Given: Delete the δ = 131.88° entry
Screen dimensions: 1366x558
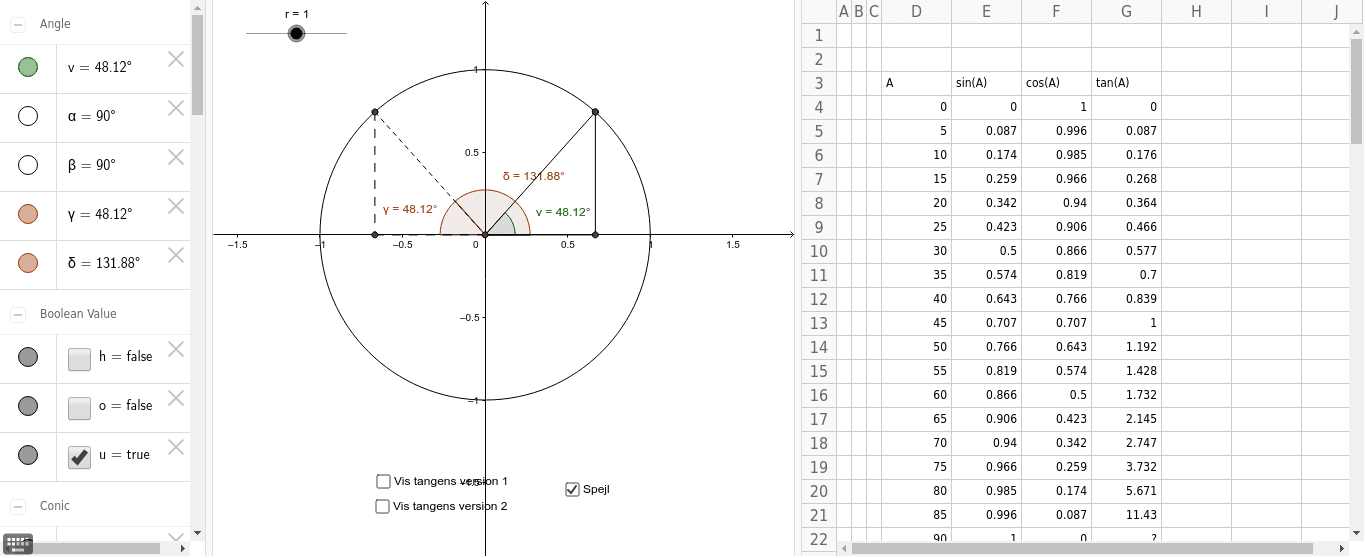Looking at the screenshot, I should pos(176,255).
